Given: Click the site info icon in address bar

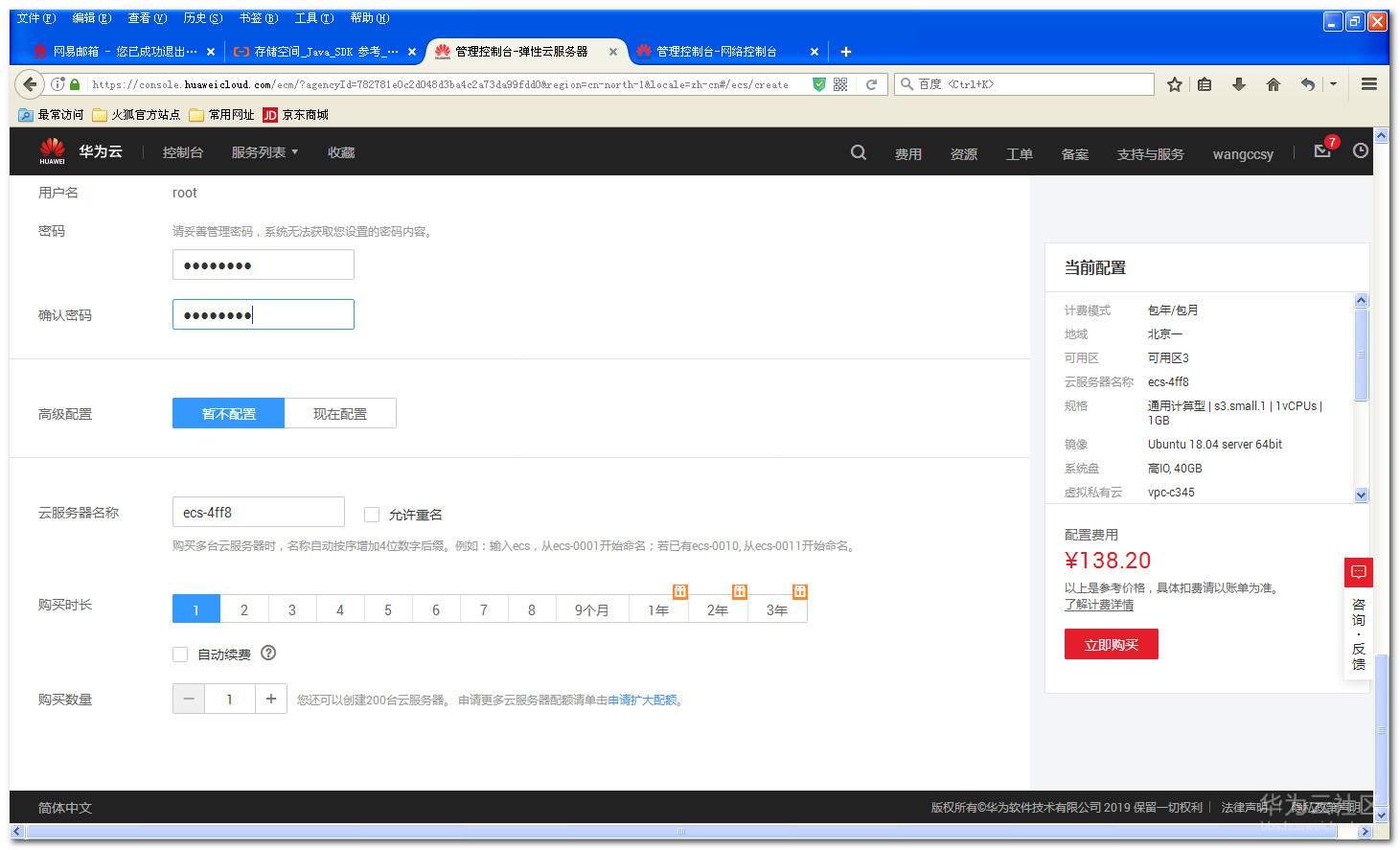Looking at the screenshot, I should (57, 84).
